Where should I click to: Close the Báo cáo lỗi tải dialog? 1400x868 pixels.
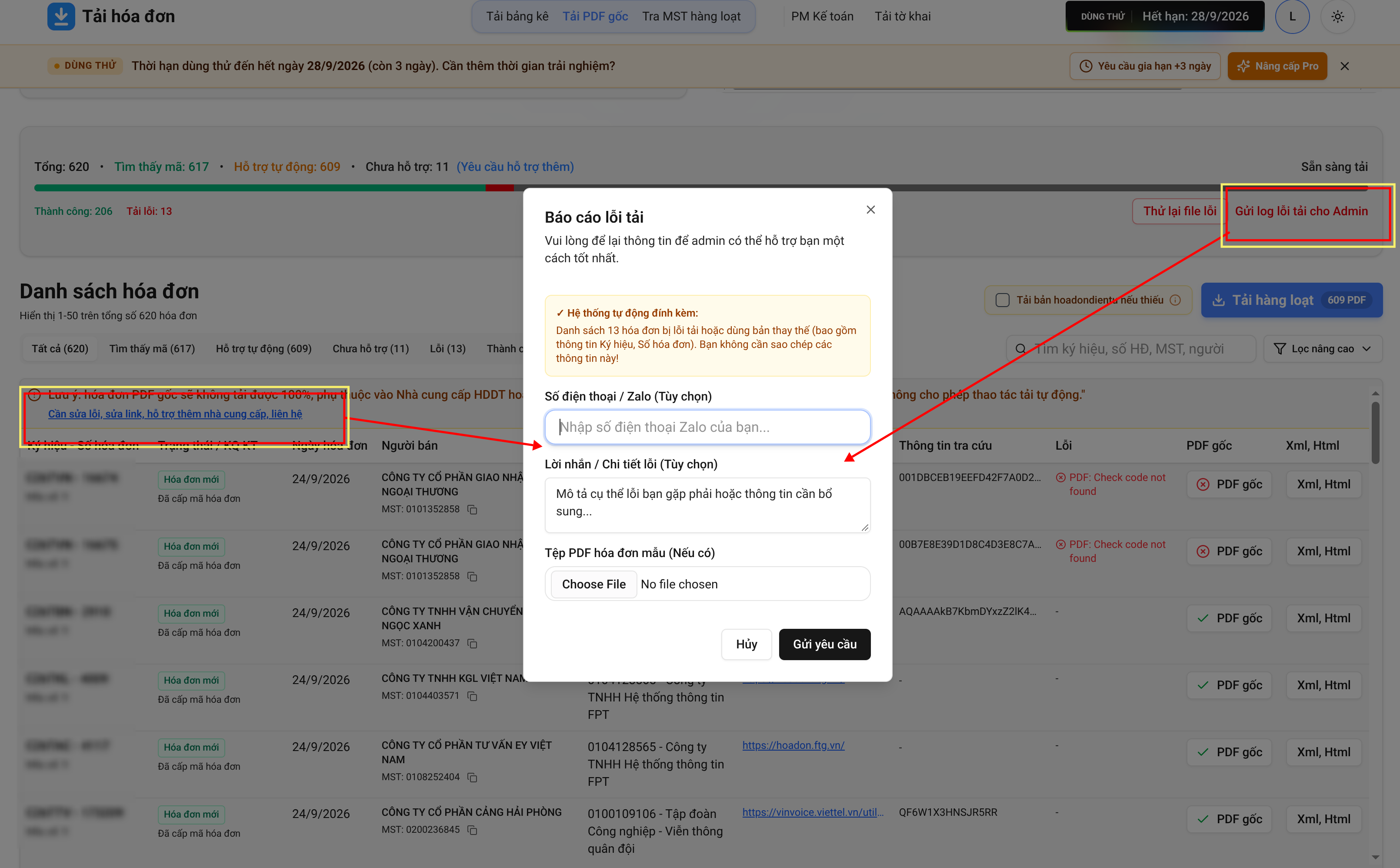tap(870, 210)
